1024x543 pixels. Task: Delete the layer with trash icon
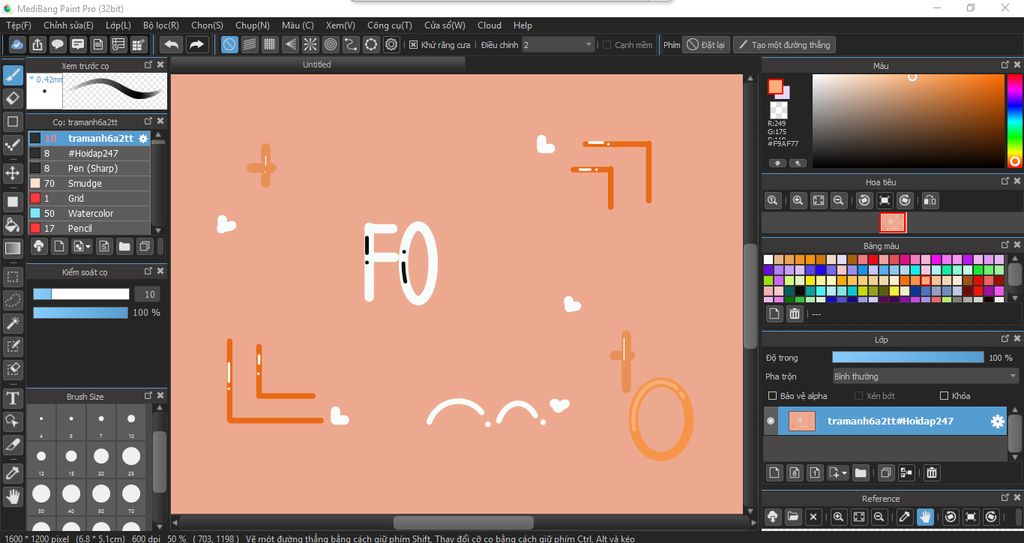click(x=932, y=472)
